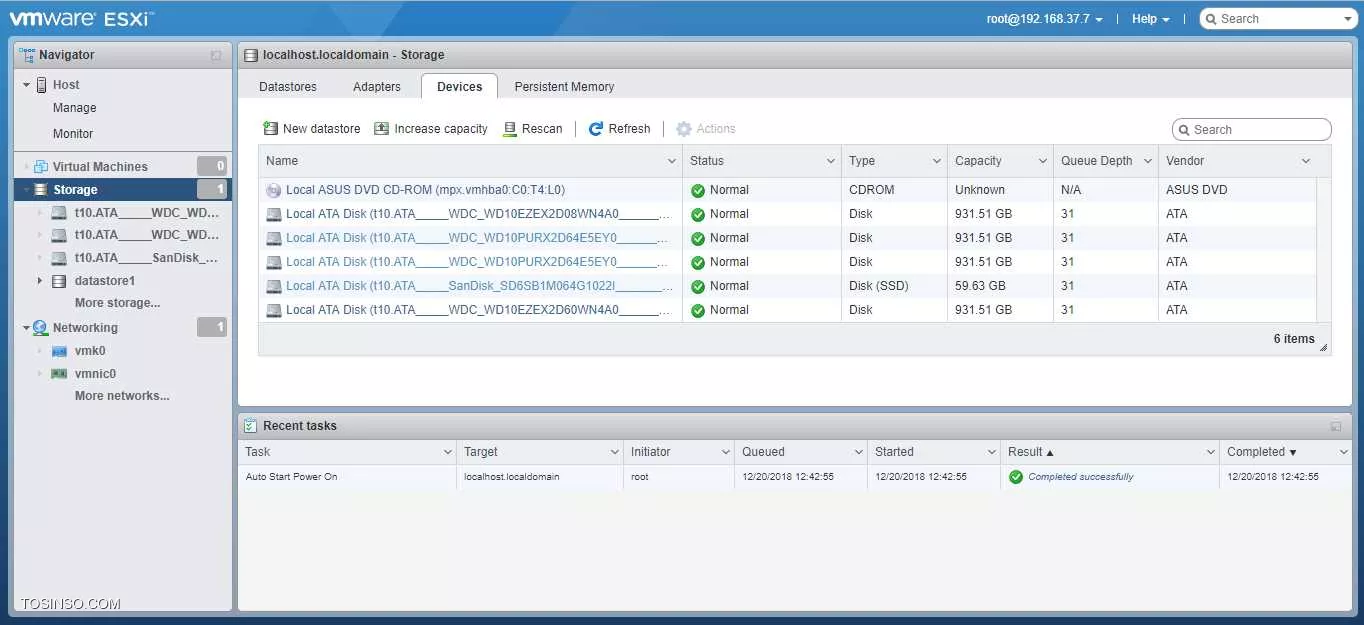Click the Rescan icon
Screen dimensions: 1364x625
(509, 129)
